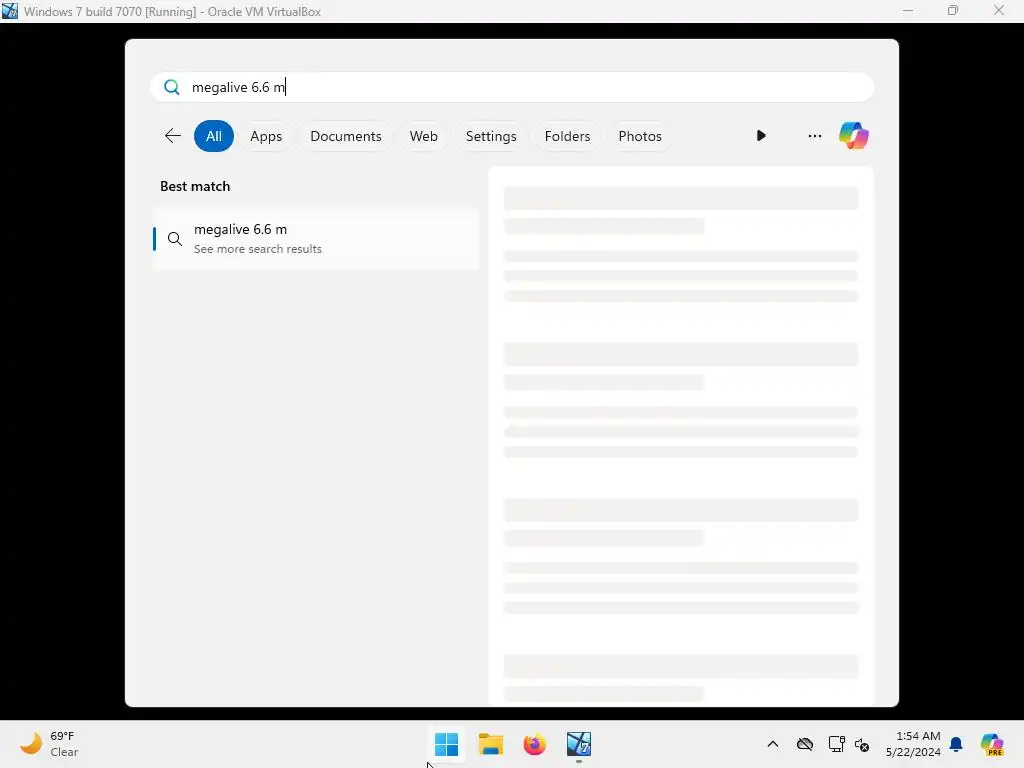
Task: Open the Windows Start button
Action: [x=447, y=744]
